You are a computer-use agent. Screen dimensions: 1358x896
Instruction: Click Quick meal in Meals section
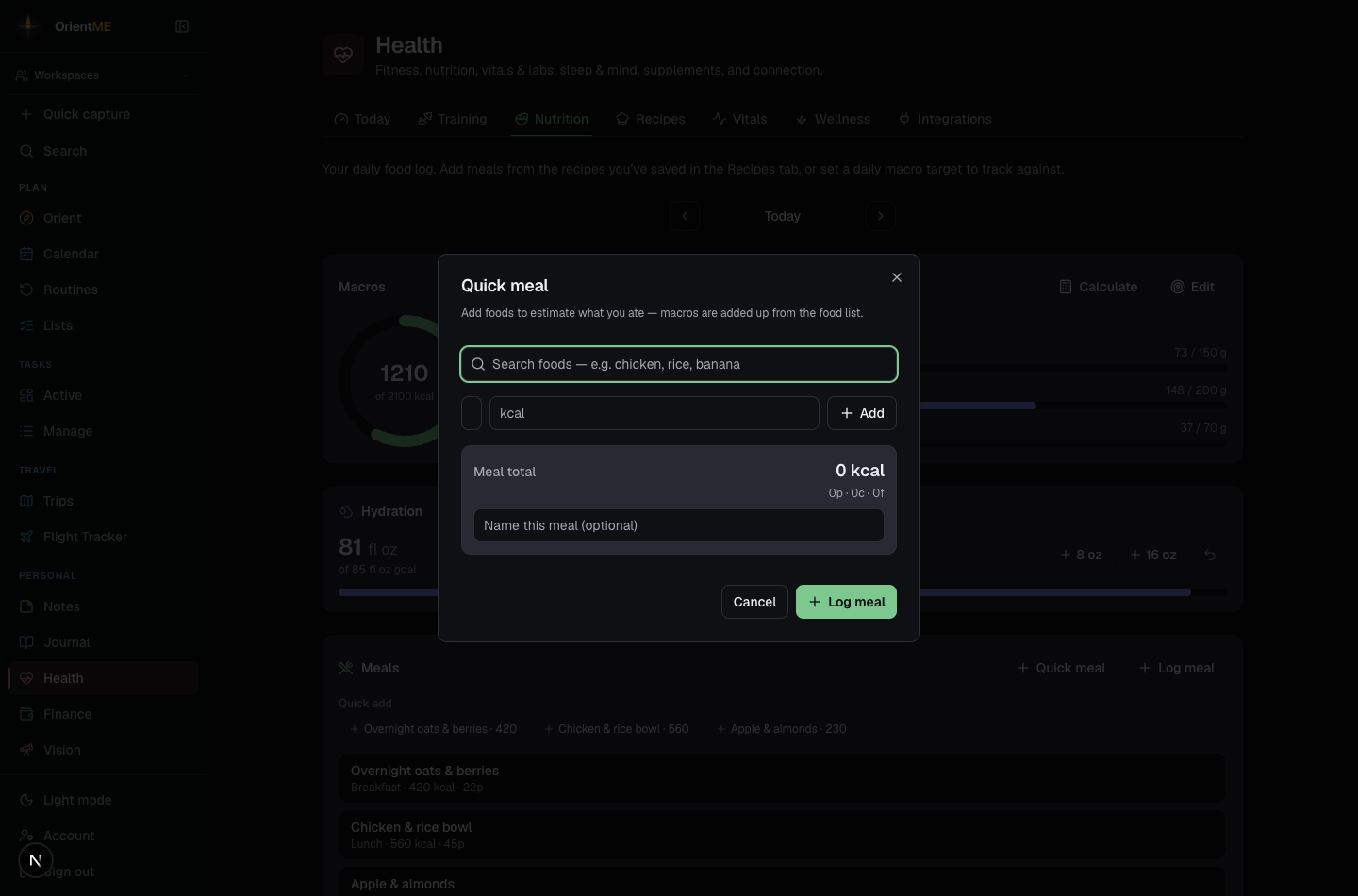click(1061, 668)
